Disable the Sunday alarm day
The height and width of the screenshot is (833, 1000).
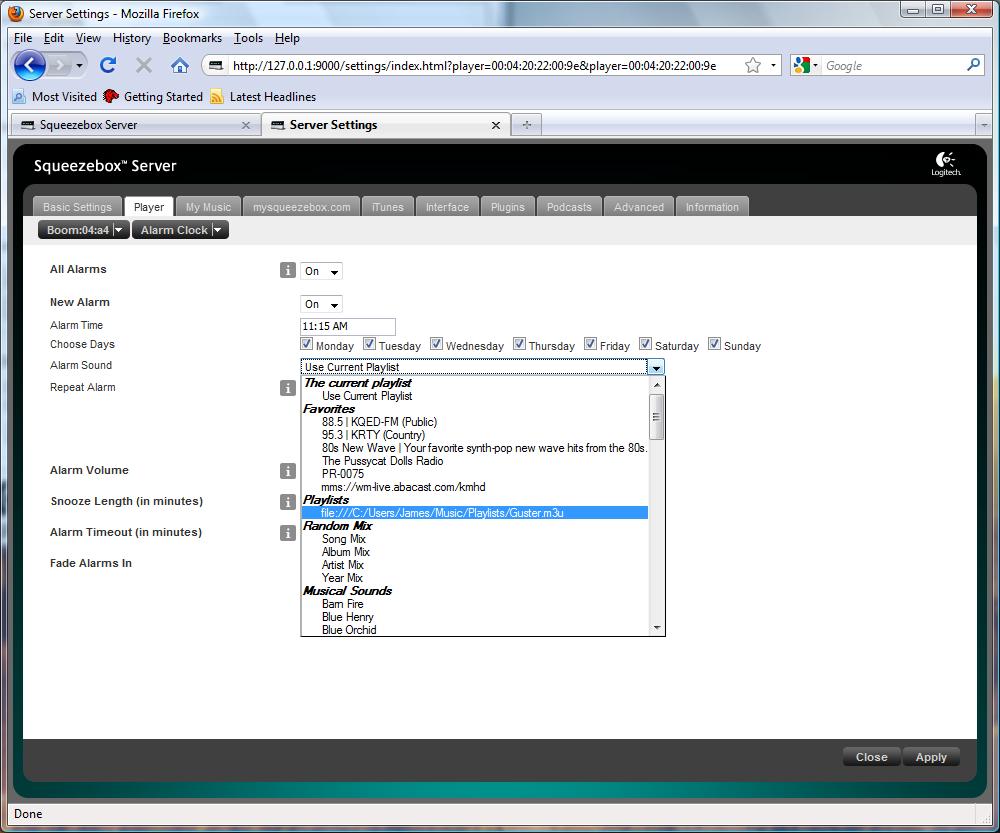click(x=714, y=344)
